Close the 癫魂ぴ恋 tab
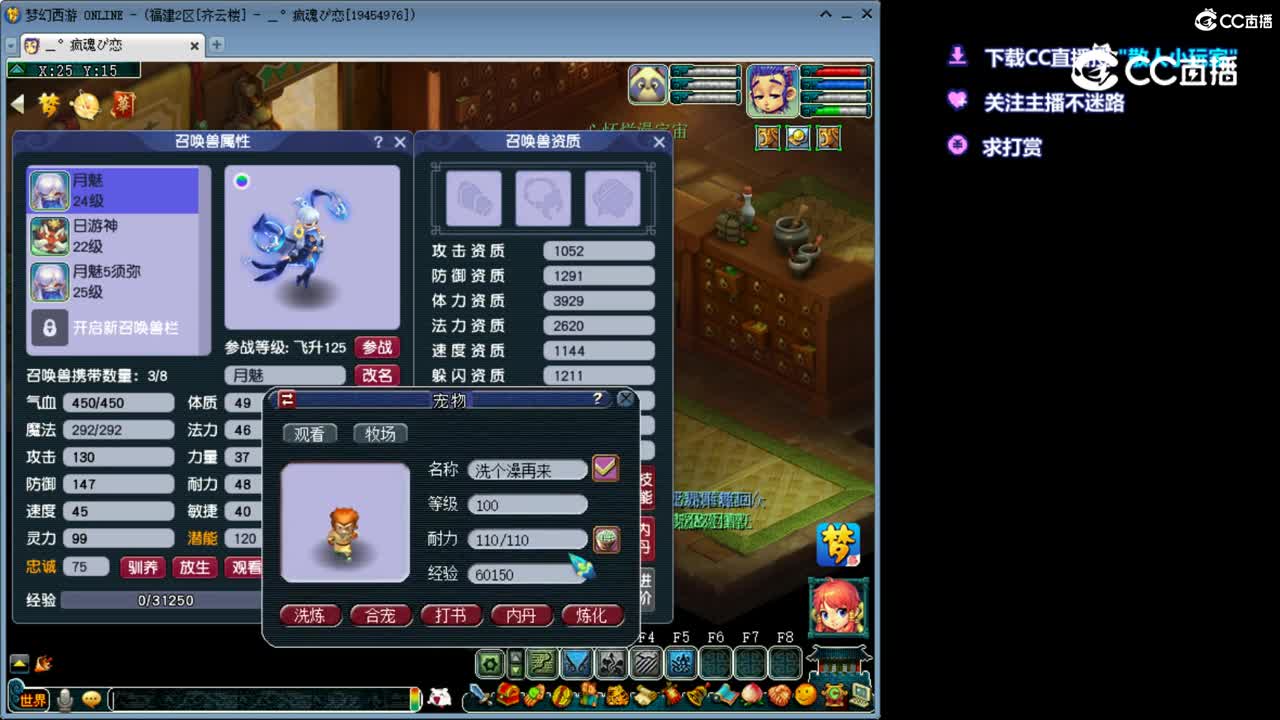Image resolution: width=1280 pixels, height=720 pixels. [x=194, y=46]
